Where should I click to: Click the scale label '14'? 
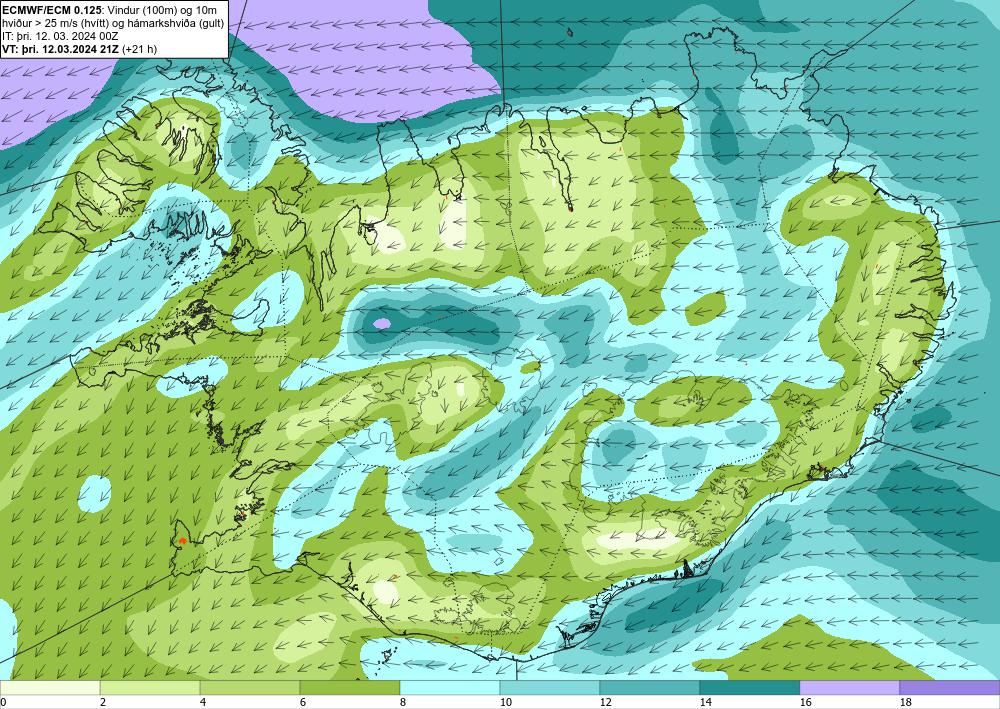tap(705, 703)
